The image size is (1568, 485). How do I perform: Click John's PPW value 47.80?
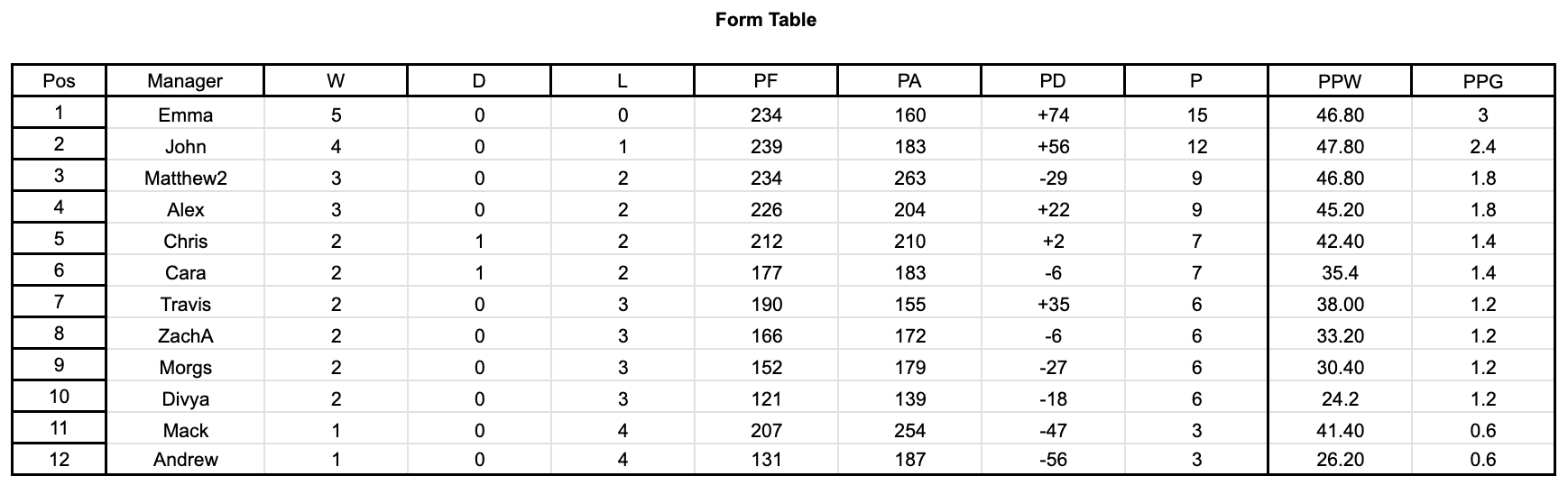click(1340, 147)
